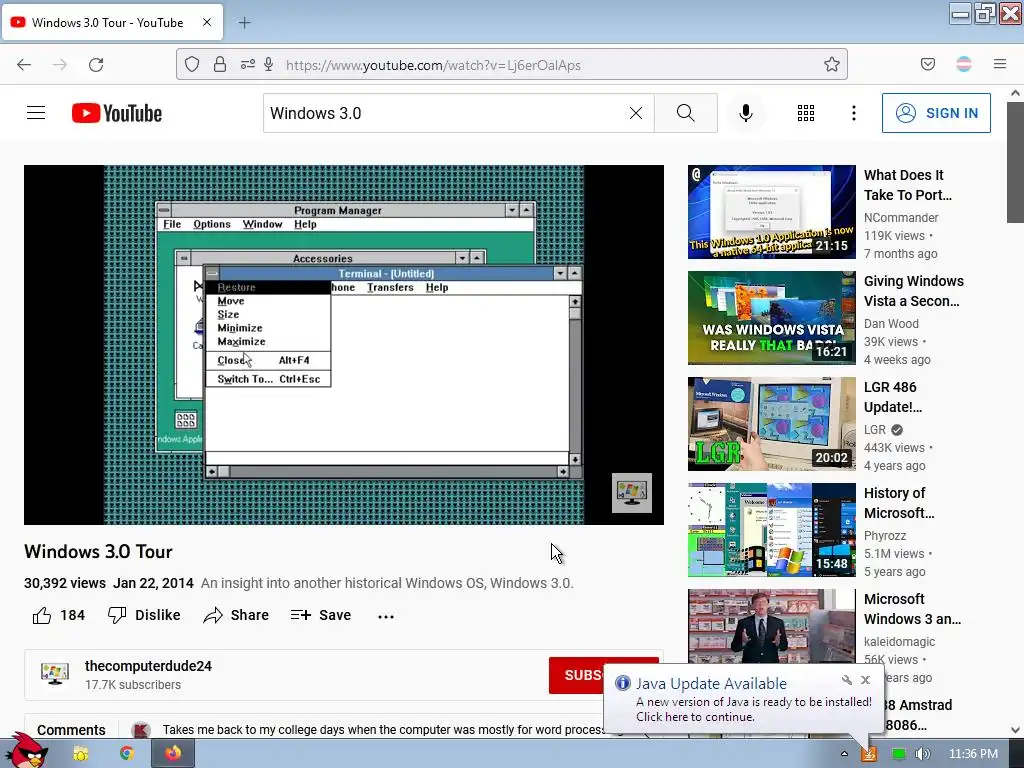
Task: Open History of Microsoft video thumbnail
Action: [771, 530]
